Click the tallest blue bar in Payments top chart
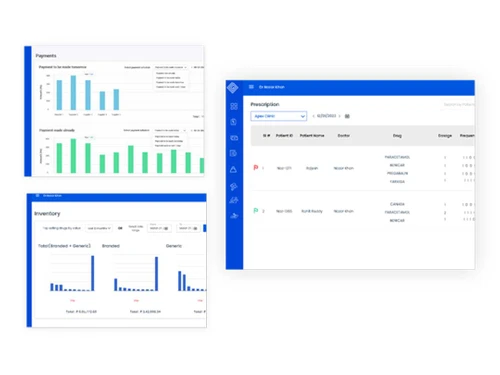This screenshot has height=375, width=500. point(73,93)
